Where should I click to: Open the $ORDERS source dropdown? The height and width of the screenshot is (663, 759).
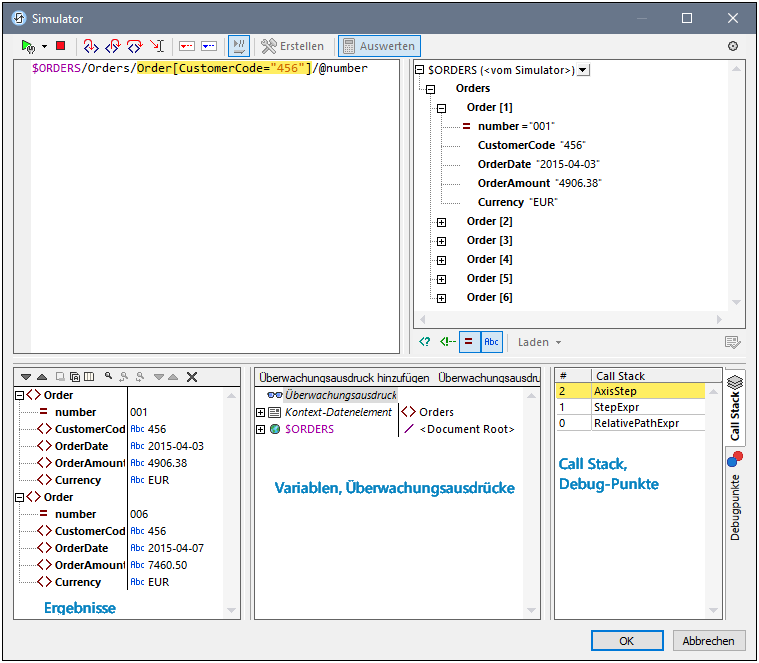coord(584,70)
